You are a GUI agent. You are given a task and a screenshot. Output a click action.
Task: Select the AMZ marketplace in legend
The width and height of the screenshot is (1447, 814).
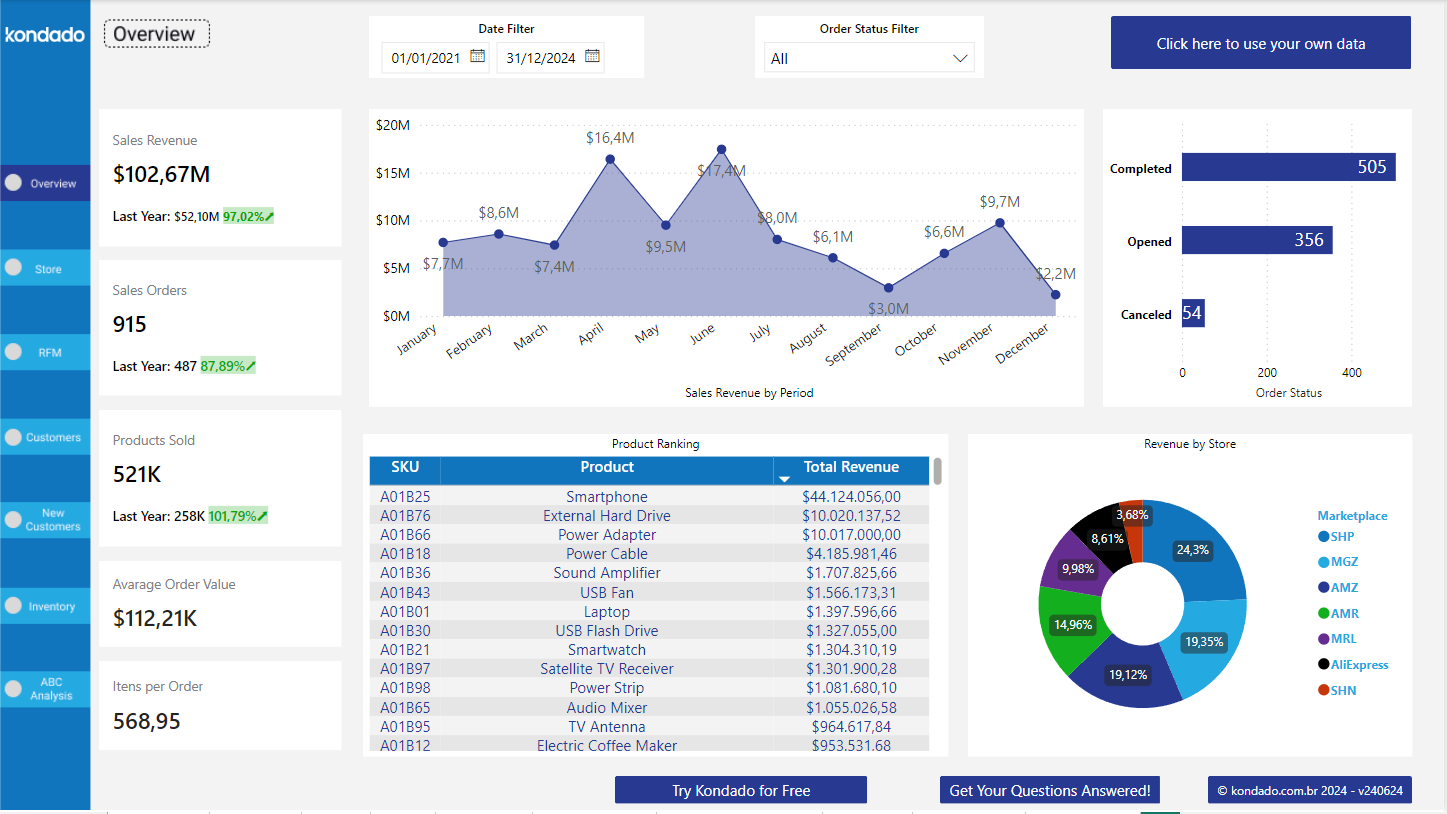click(x=1338, y=587)
